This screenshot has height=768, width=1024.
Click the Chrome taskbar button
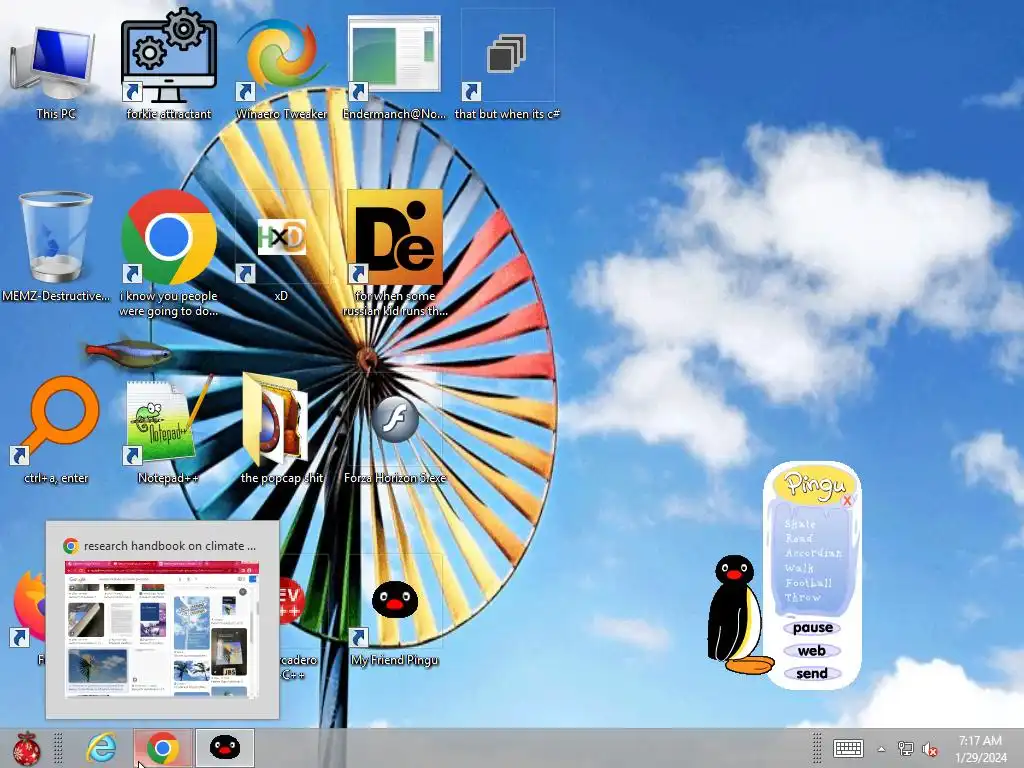point(163,748)
